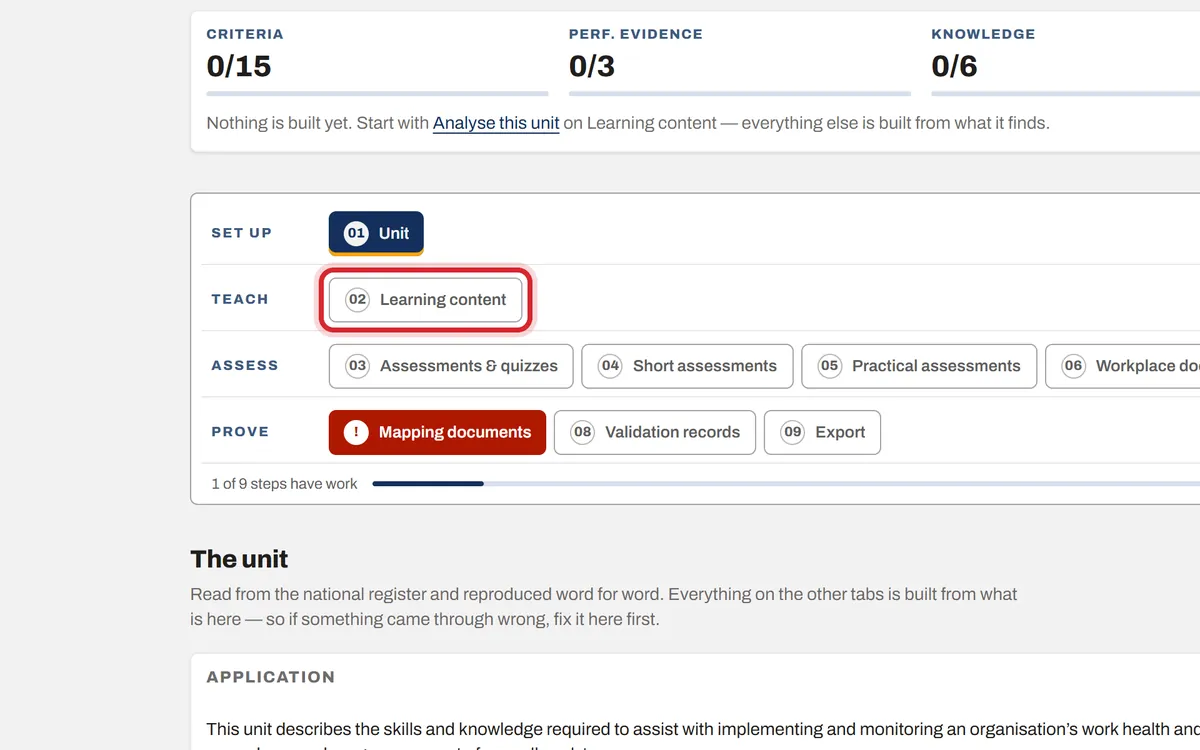Viewport: 1200px width, 750px height.
Task: Open the Analyse this unit link
Action: [x=496, y=123]
